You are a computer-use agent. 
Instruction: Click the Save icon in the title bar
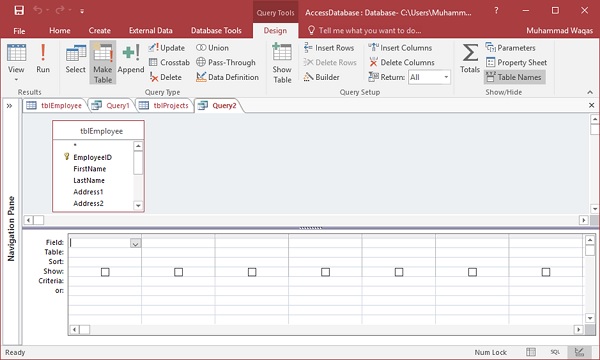coord(19,10)
